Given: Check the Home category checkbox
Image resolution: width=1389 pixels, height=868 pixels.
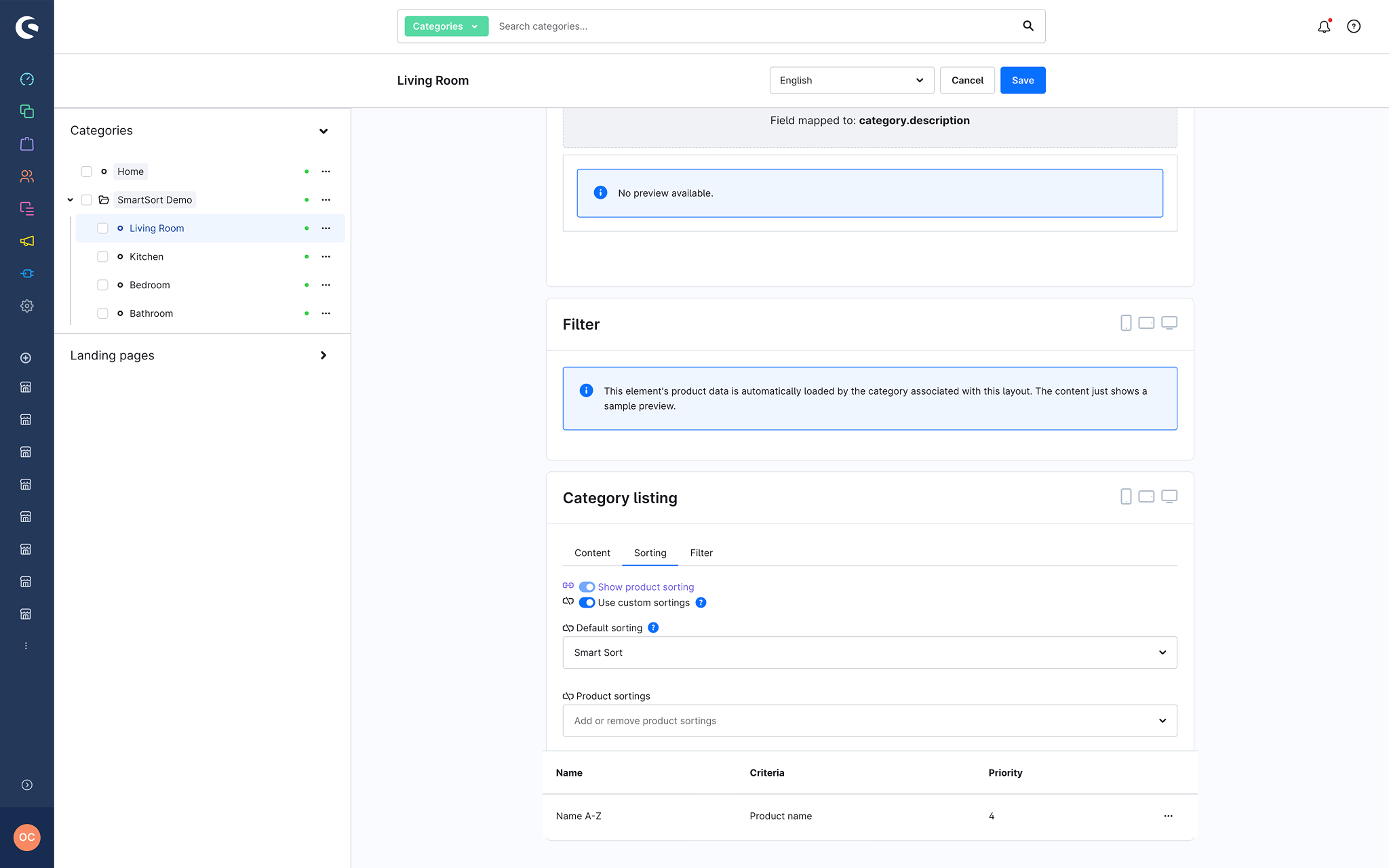Looking at the screenshot, I should pyautogui.click(x=86, y=172).
